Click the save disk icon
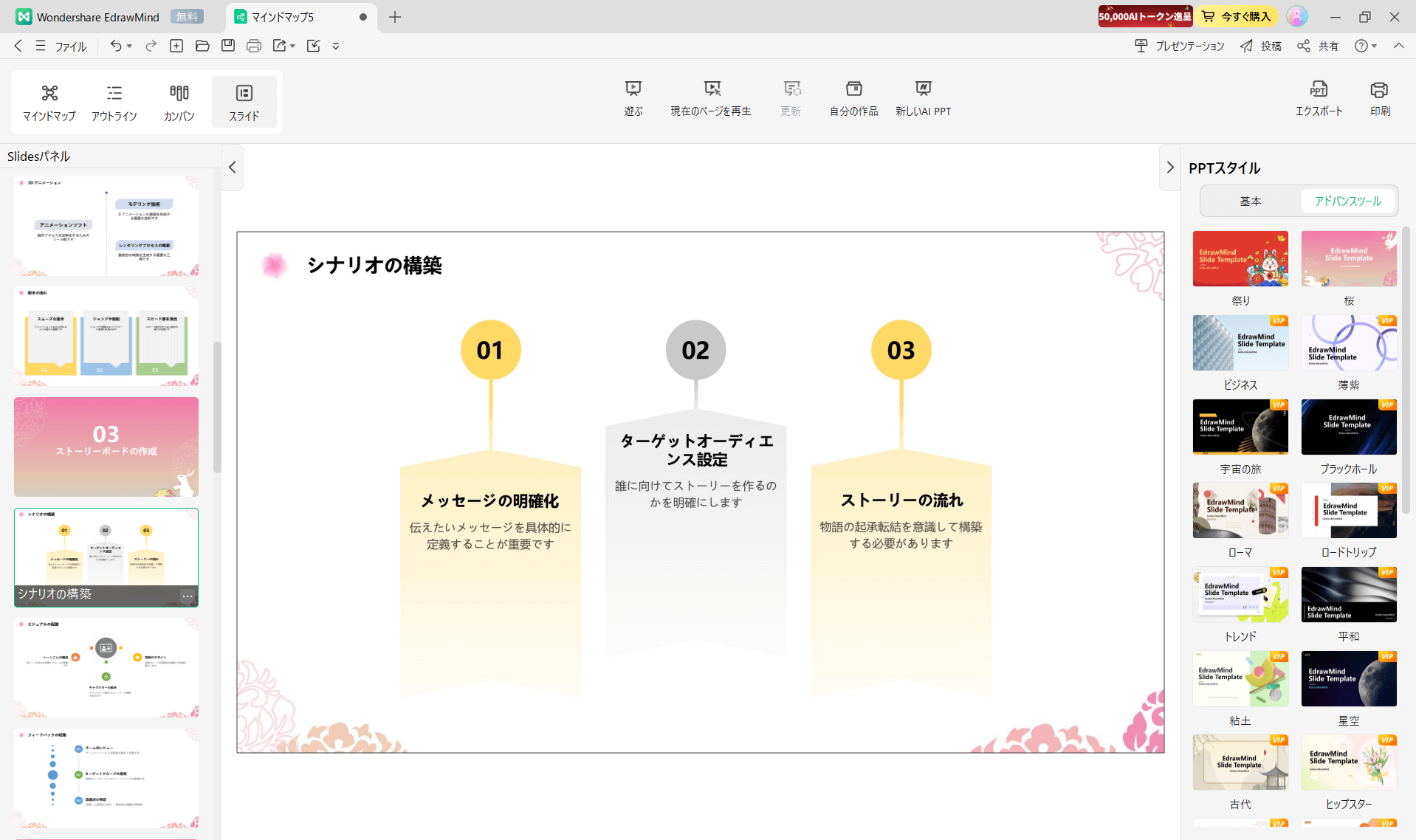The width and height of the screenshot is (1416, 840). point(228,46)
